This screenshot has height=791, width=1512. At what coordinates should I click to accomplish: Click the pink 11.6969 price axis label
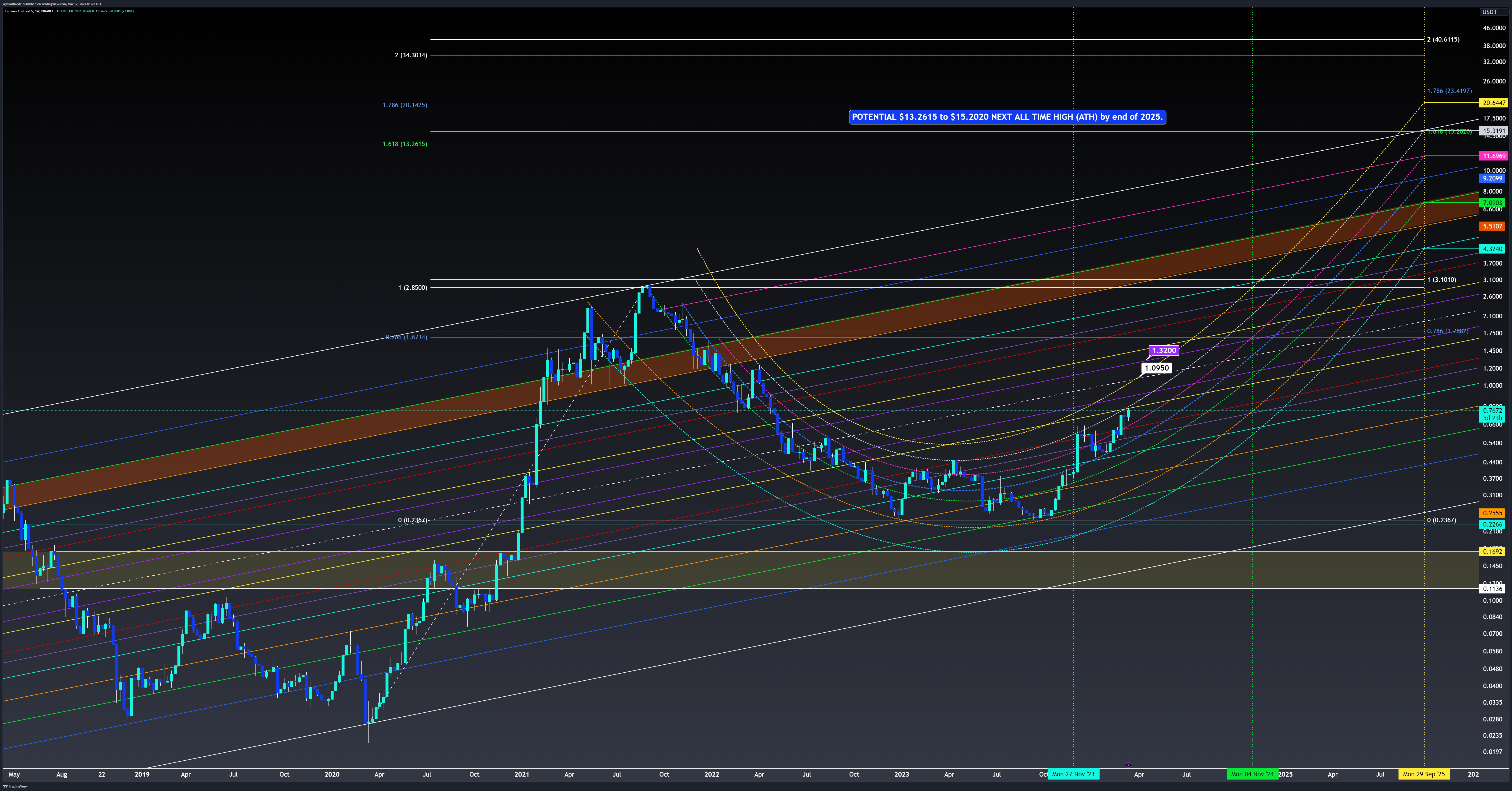tap(1493, 156)
